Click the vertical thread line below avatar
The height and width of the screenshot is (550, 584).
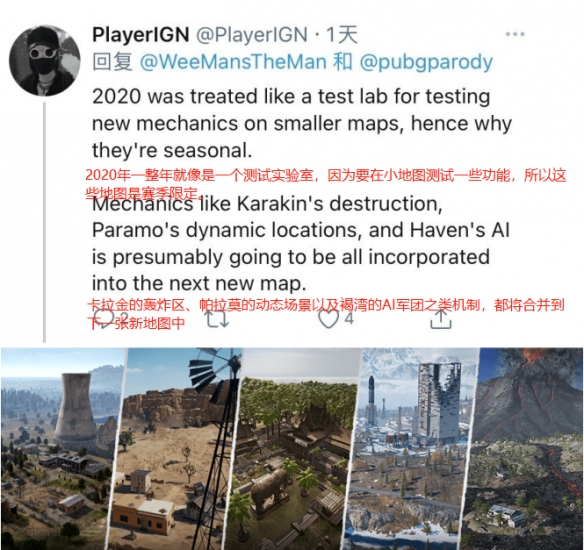(x=44, y=222)
